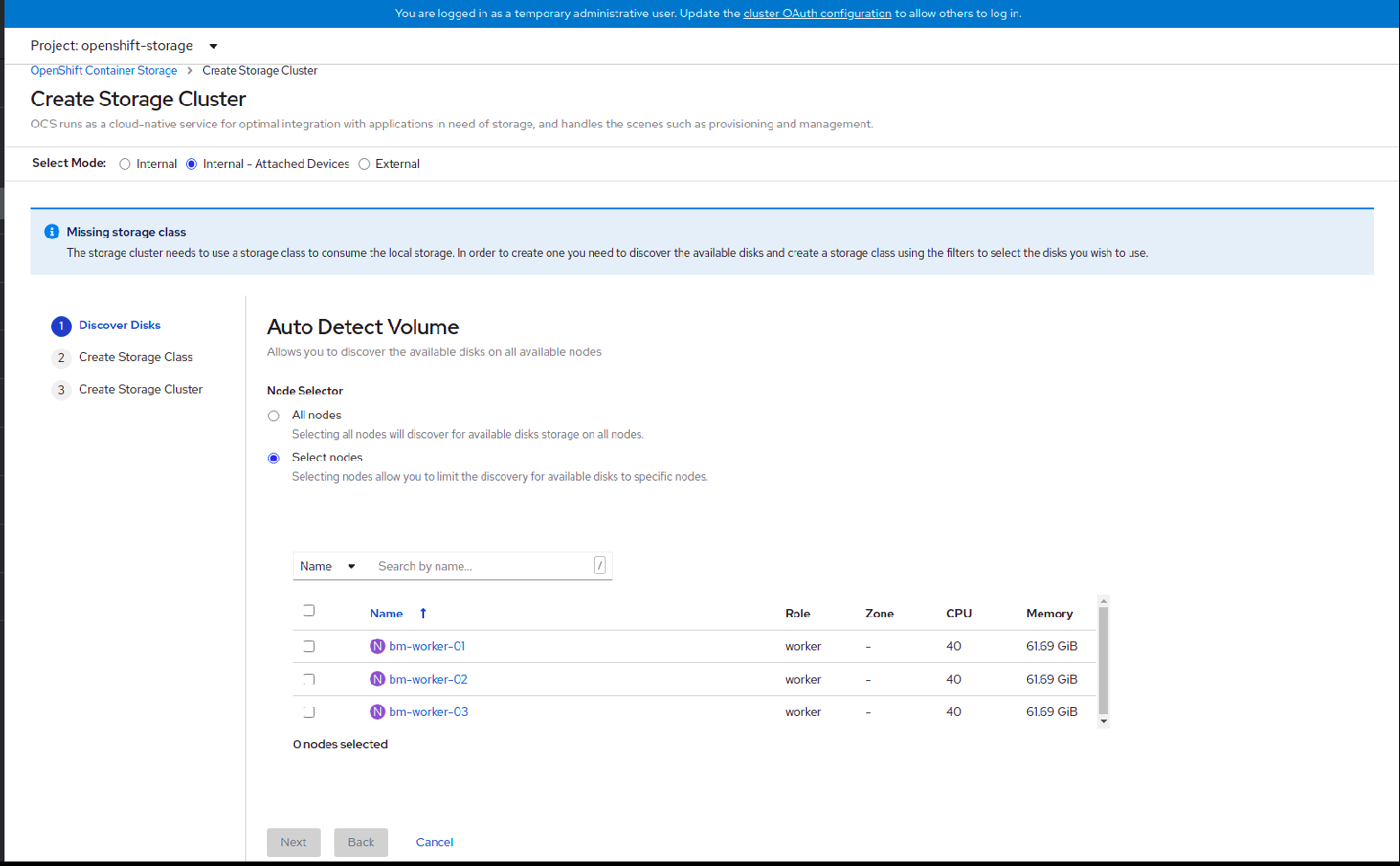Viewport: 1400px width, 866px height.
Task: Select the Internal mode radio button
Action: tap(125, 164)
